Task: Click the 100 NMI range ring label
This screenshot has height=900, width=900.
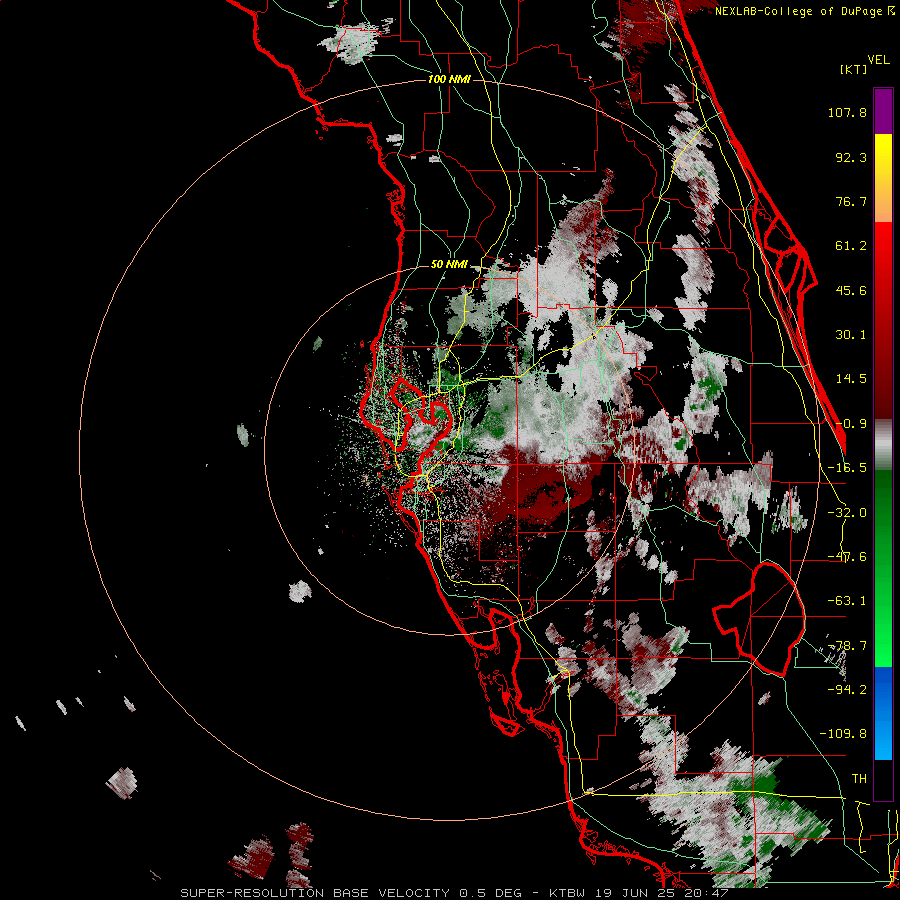Action: pyautogui.click(x=449, y=79)
